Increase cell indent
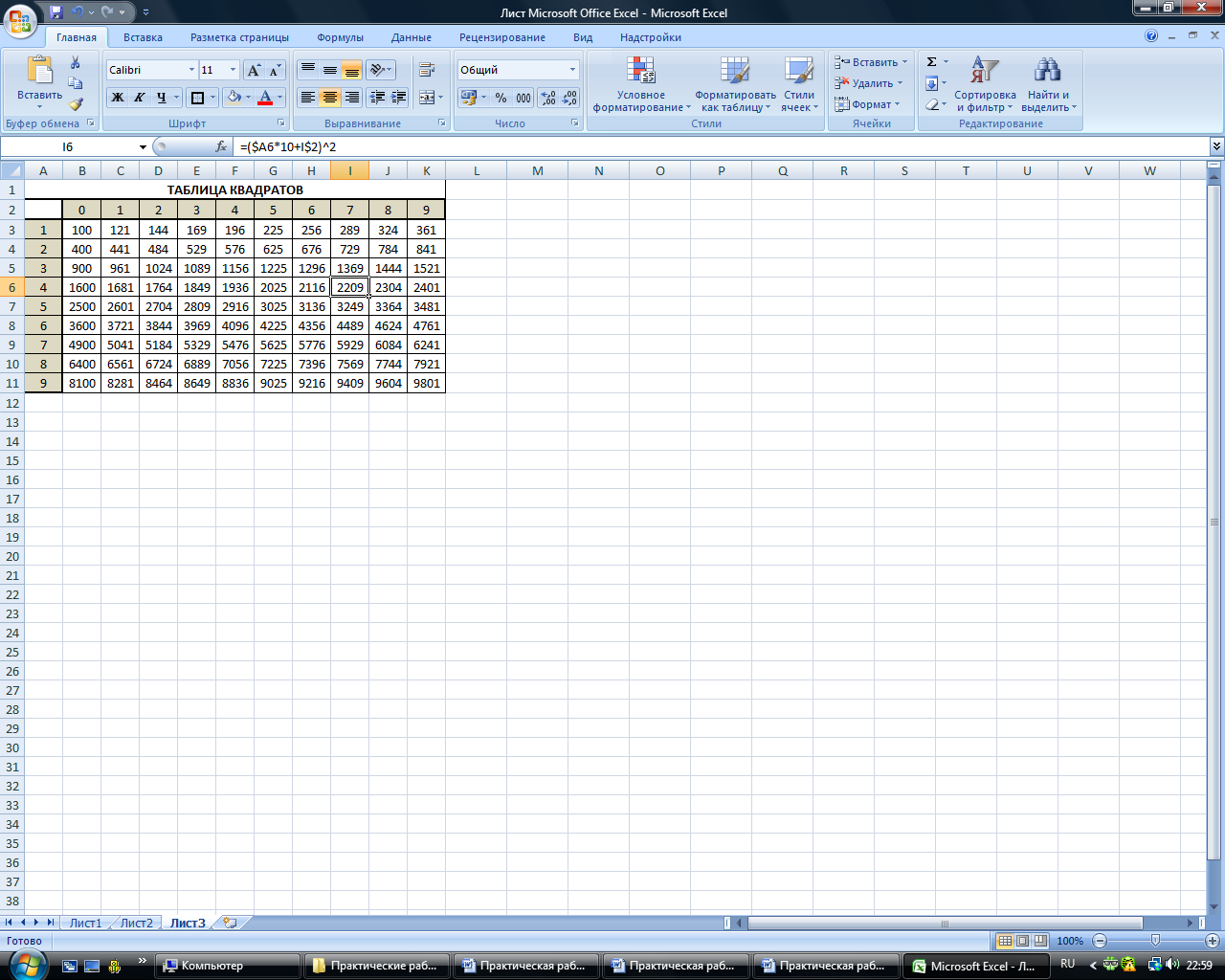 click(399, 98)
